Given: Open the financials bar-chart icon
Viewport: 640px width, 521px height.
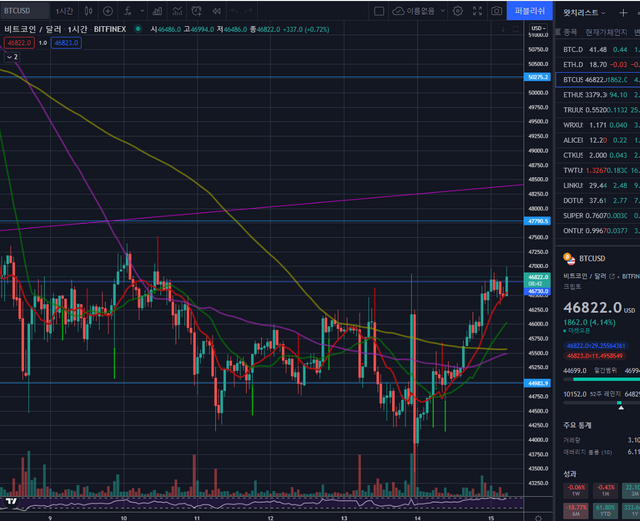Looking at the screenshot, I should (157, 11).
